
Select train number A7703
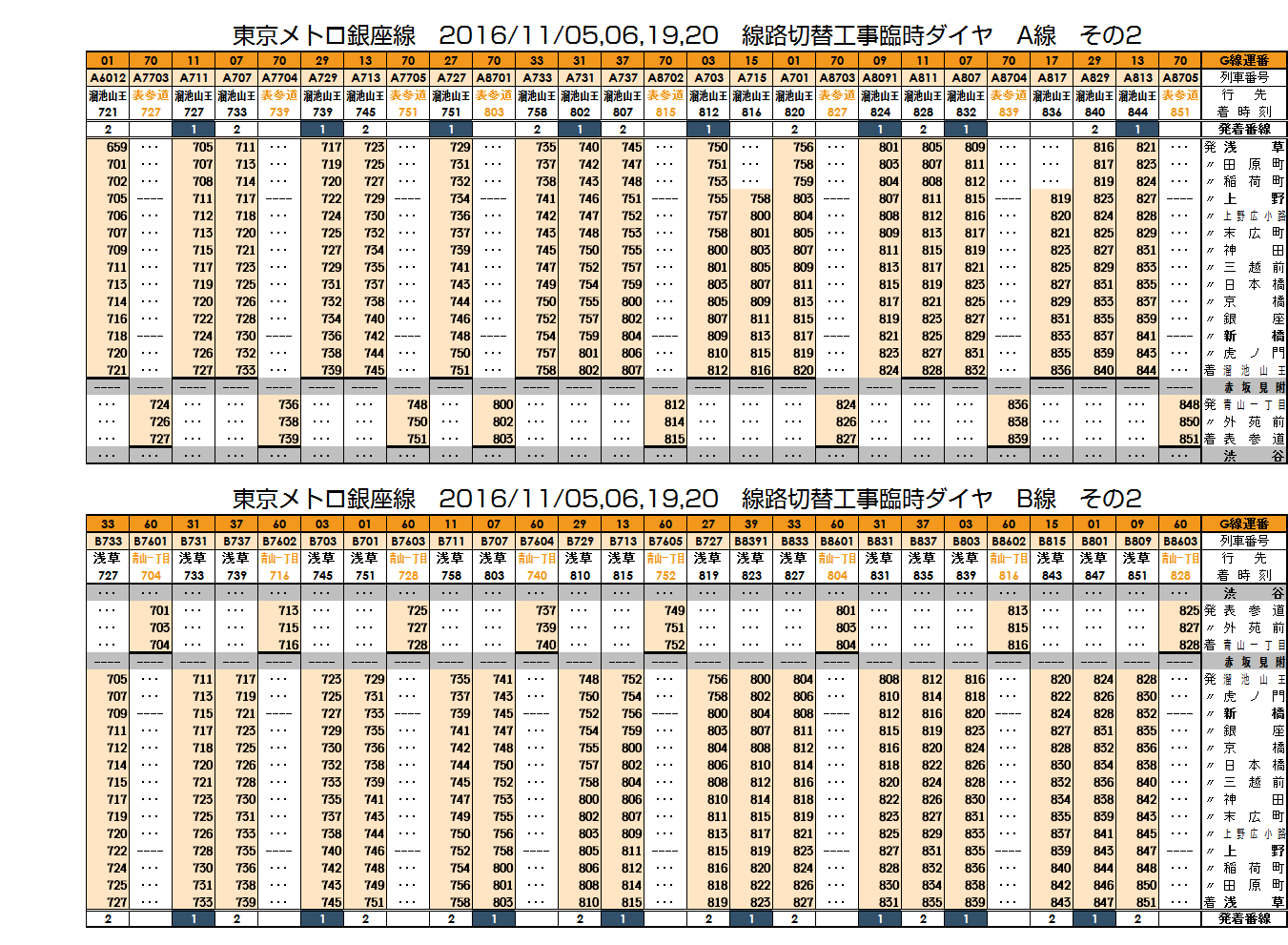[151, 78]
